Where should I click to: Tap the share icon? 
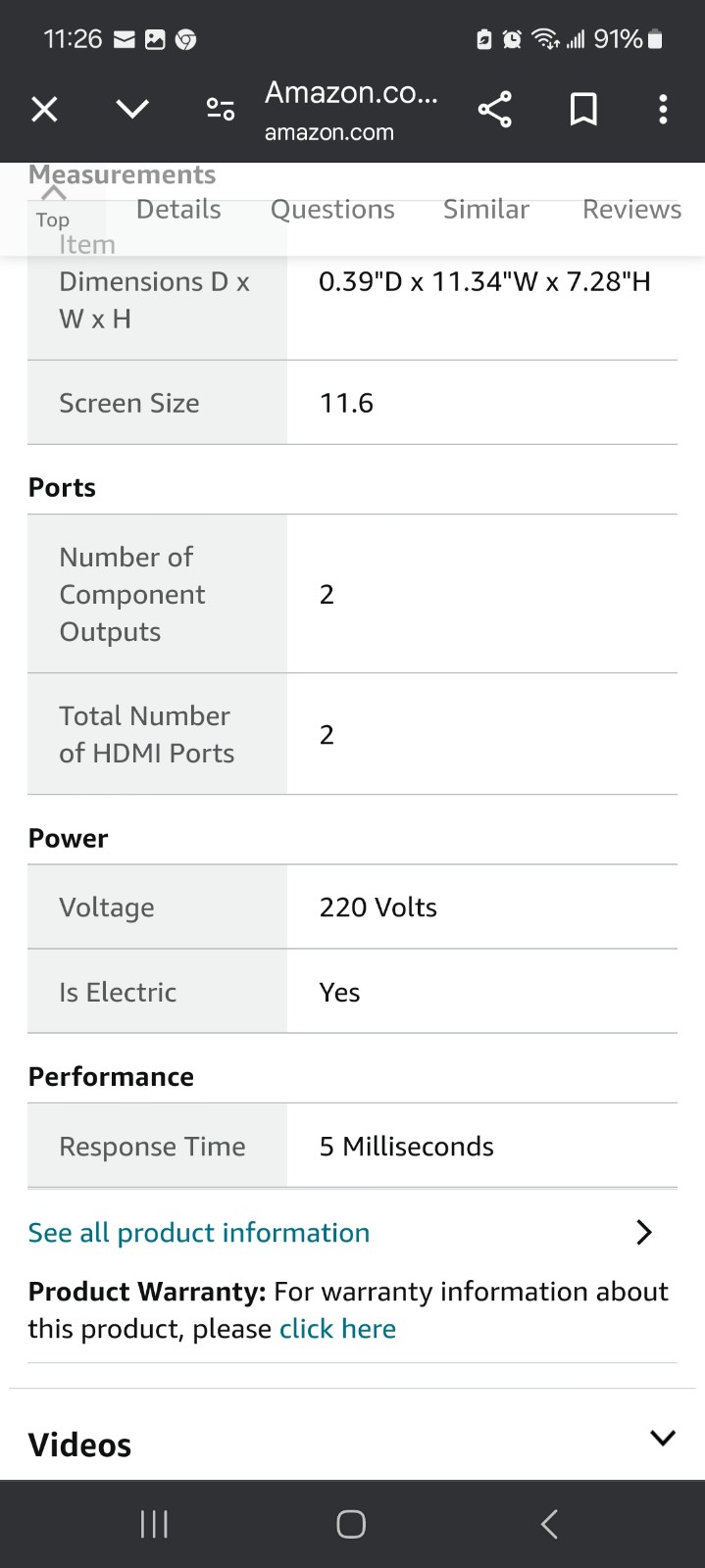[495, 109]
